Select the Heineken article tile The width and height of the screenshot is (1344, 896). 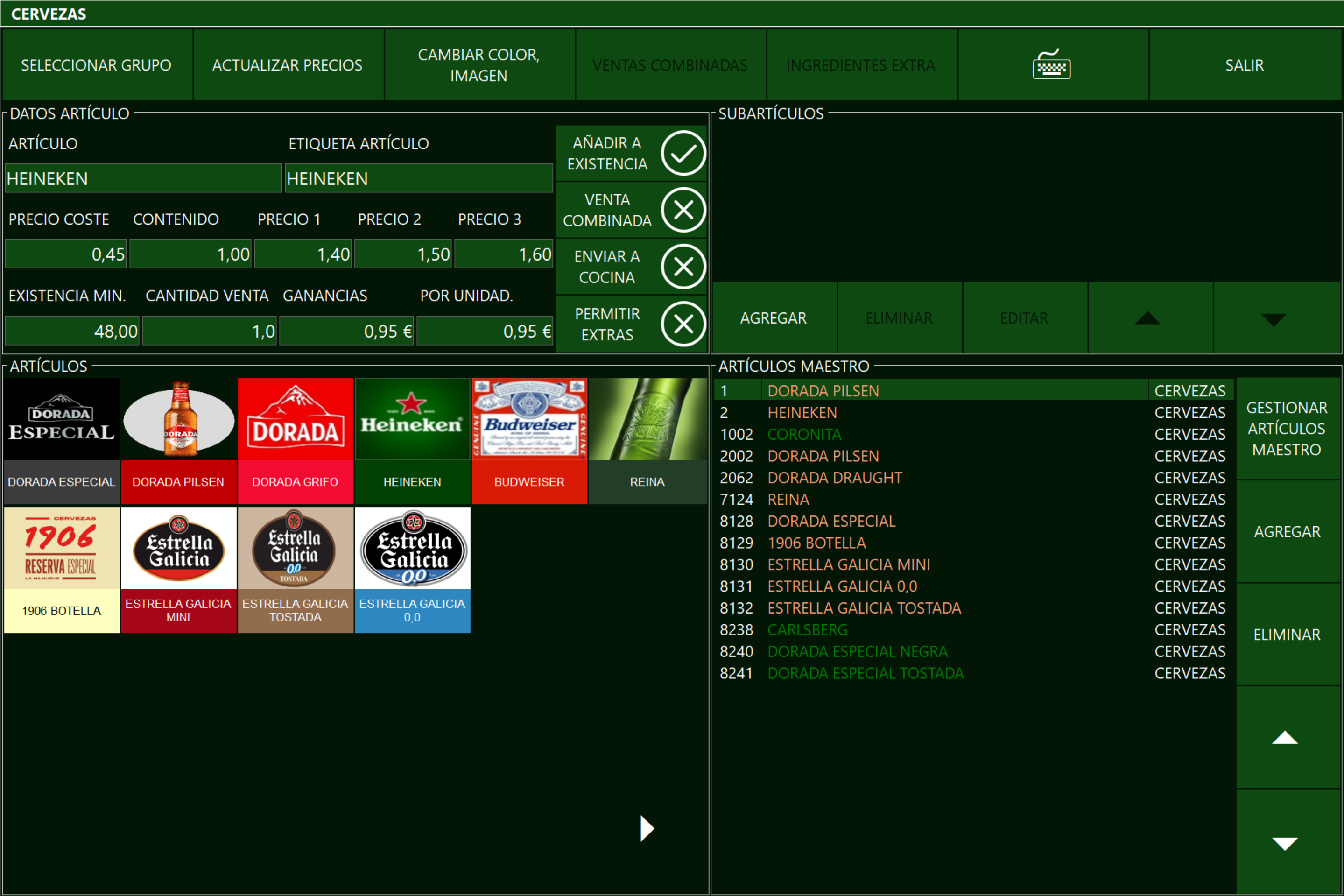tap(412, 440)
